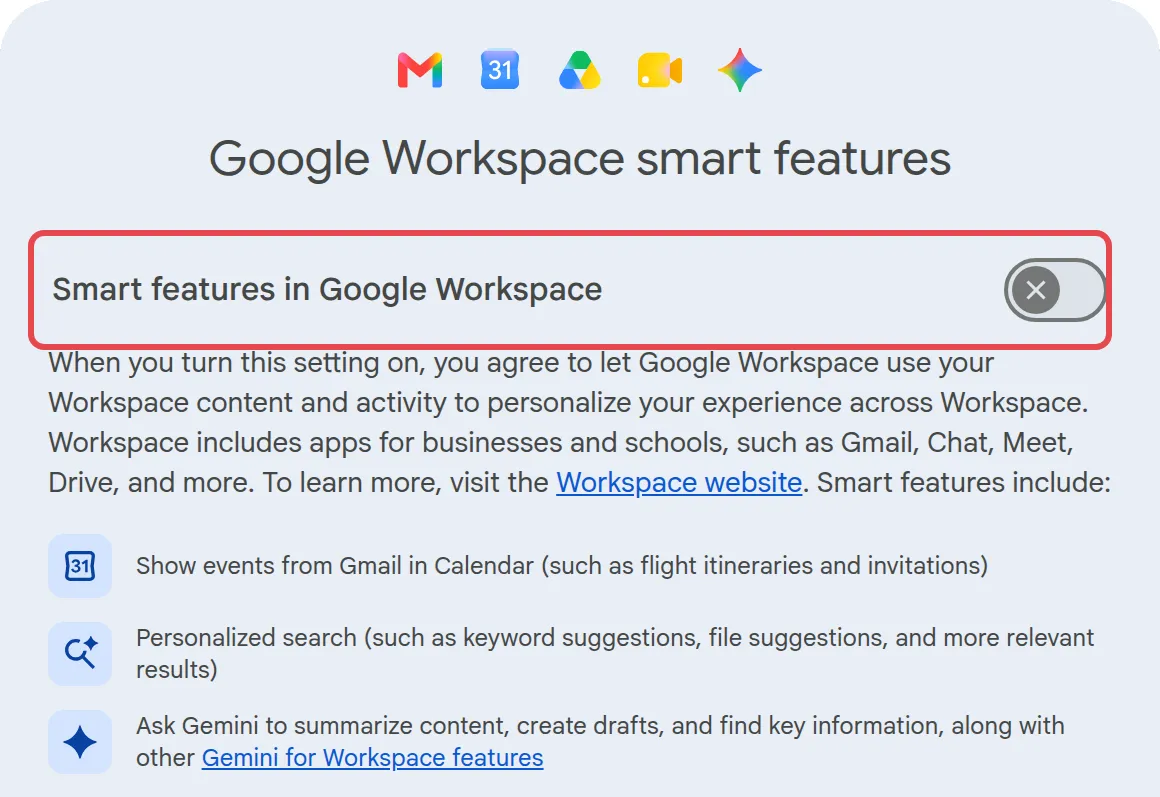Click the Google Calendar 31 icon at top

(x=500, y=70)
